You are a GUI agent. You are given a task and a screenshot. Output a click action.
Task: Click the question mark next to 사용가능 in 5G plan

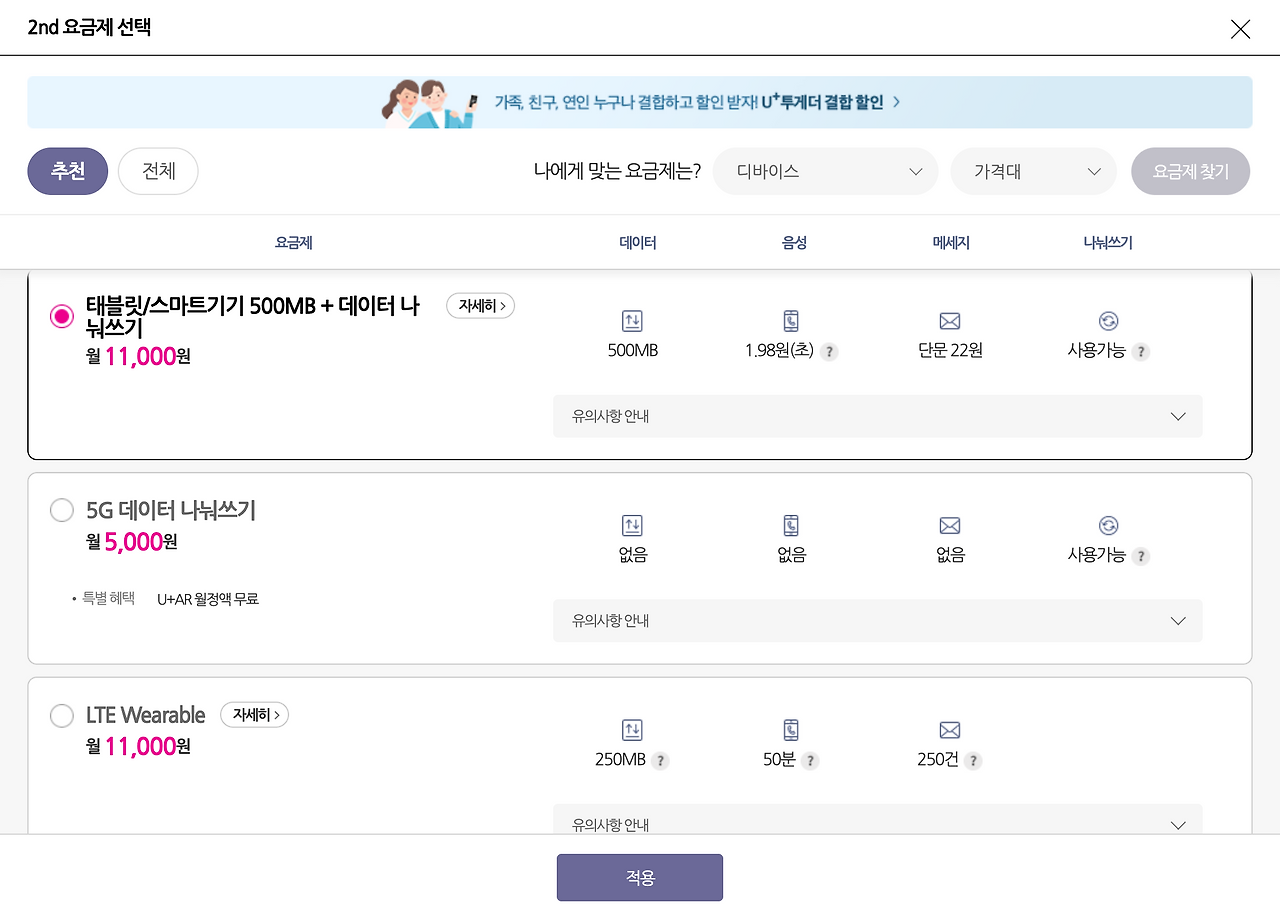pyautogui.click(x=1141, y=556)
